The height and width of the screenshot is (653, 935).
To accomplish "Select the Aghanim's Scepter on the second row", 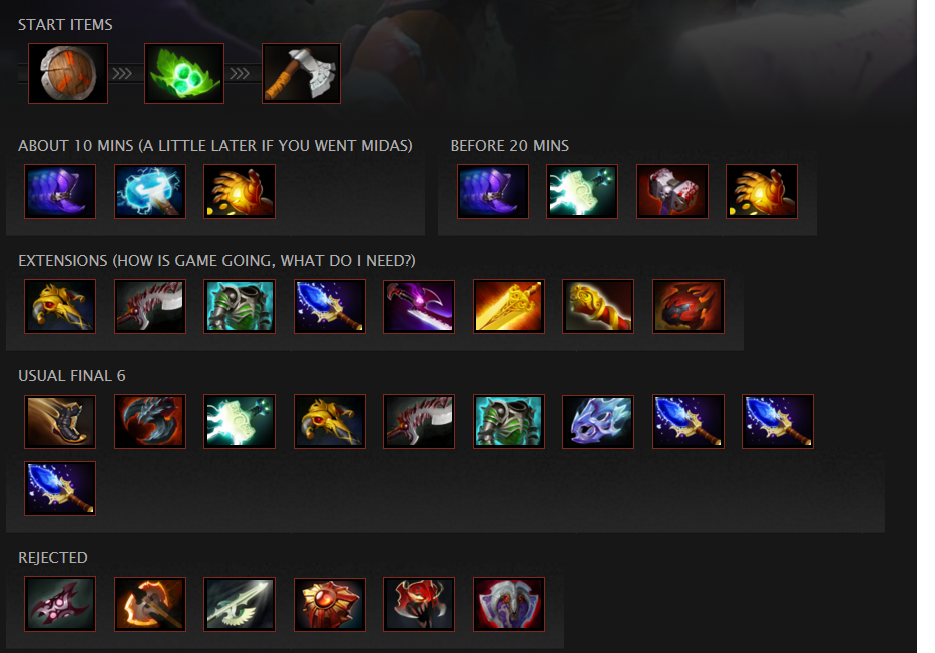I will [60, 488].
